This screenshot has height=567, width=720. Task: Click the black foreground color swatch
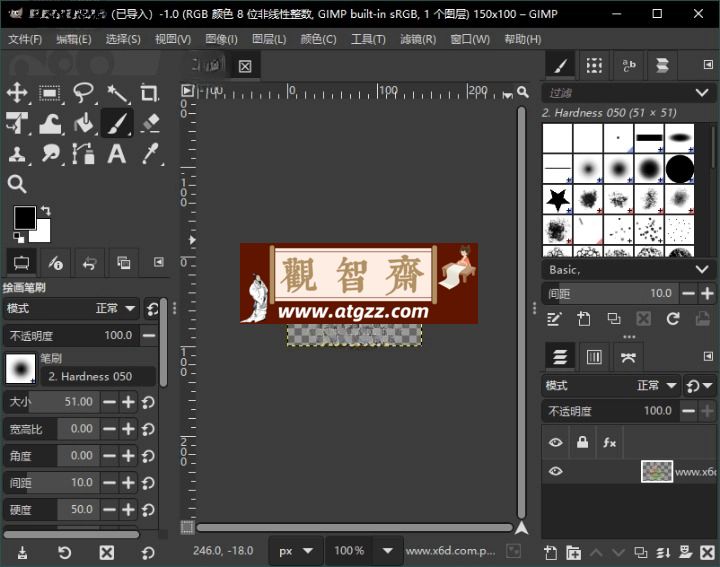pyautogui.click(x=23, y=217)
